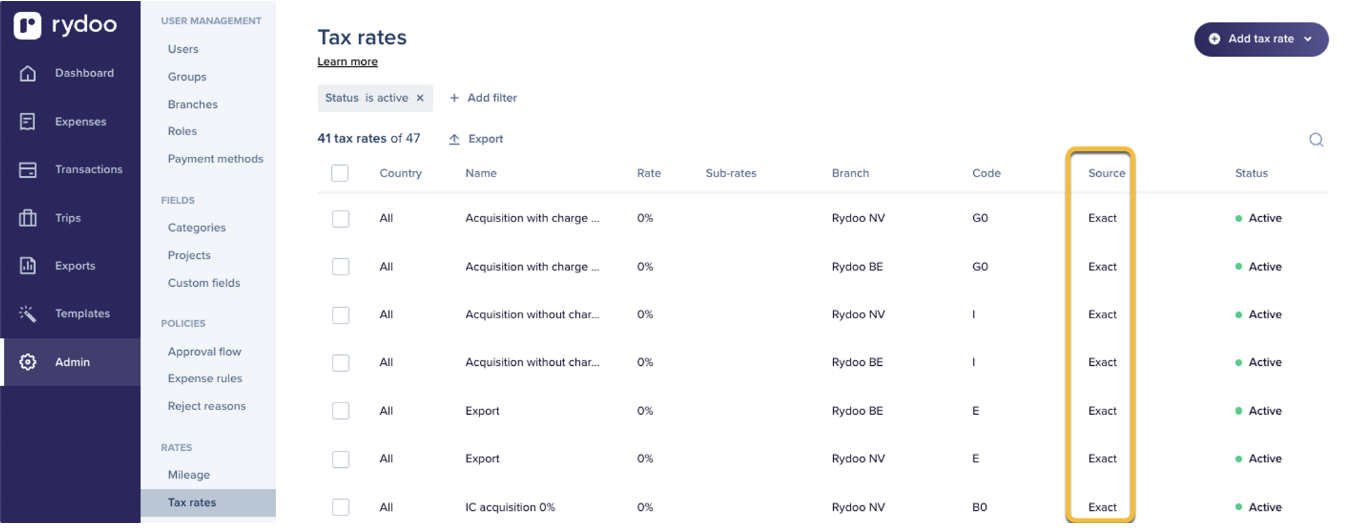Select the IC acquisition 0% row checkbox
1350x530 pixels.
tap(340, 507)
